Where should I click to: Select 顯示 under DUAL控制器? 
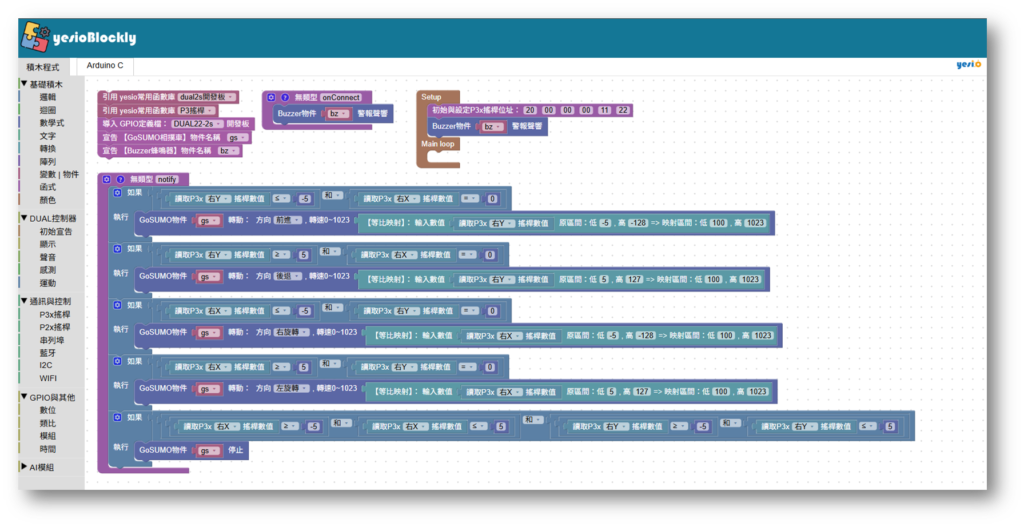pos(48,244)
